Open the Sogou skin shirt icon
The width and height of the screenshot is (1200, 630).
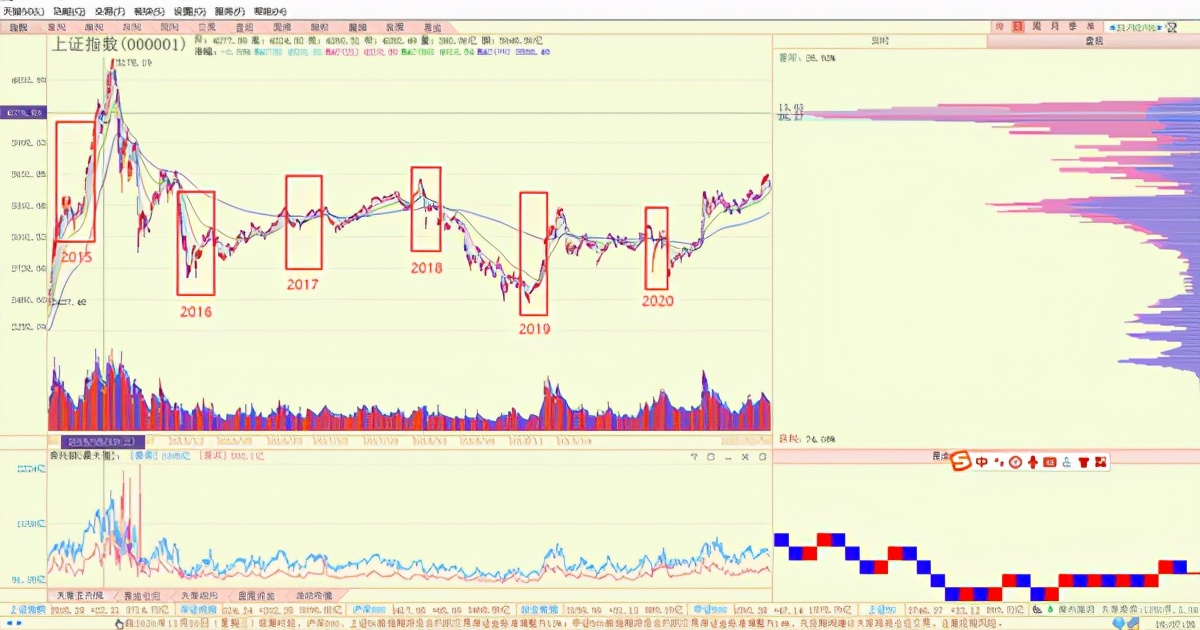[x=1084, y=462]
